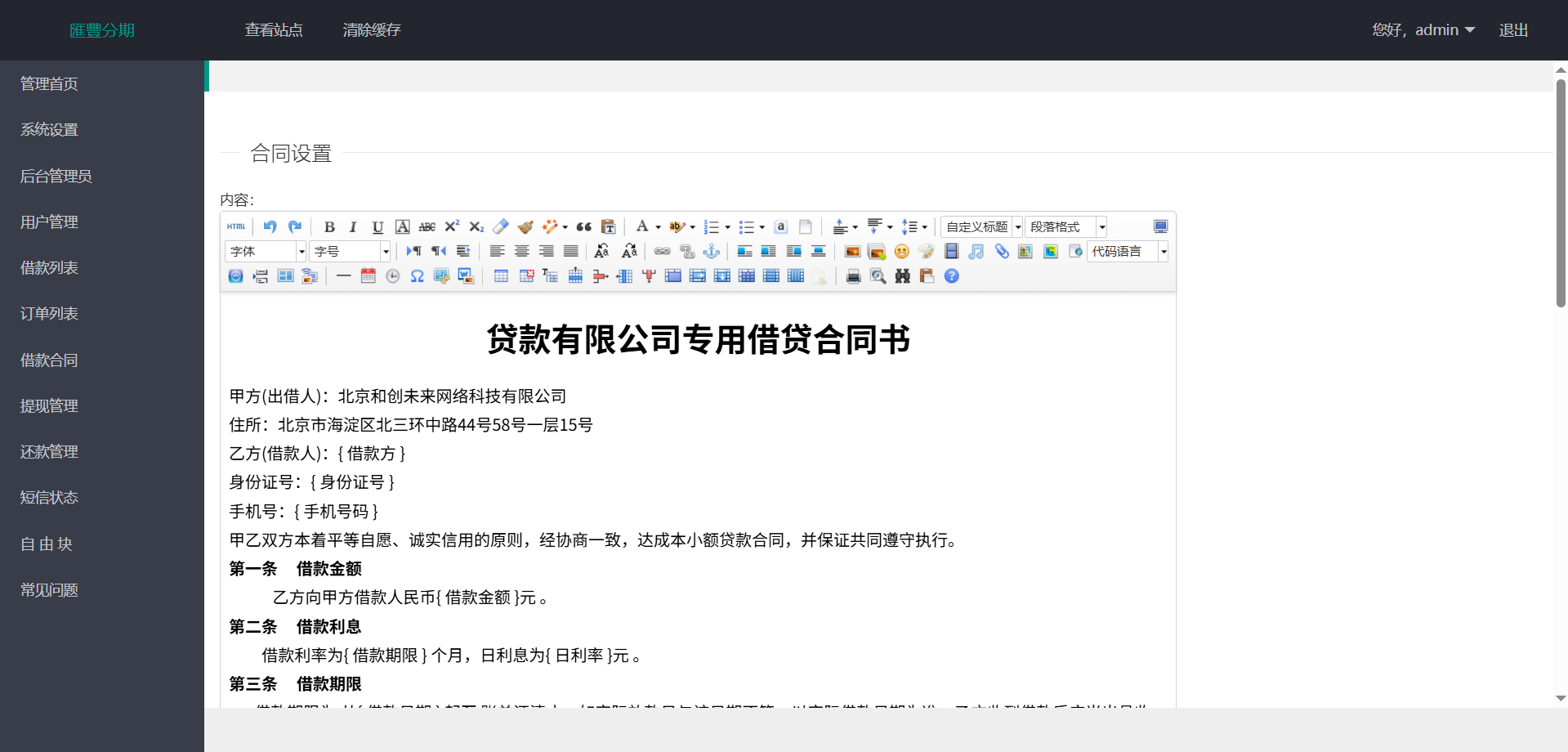Open the highlight color dropdown arrow
The width and height of the screenshot is (1568, 752).
point(693,227)
